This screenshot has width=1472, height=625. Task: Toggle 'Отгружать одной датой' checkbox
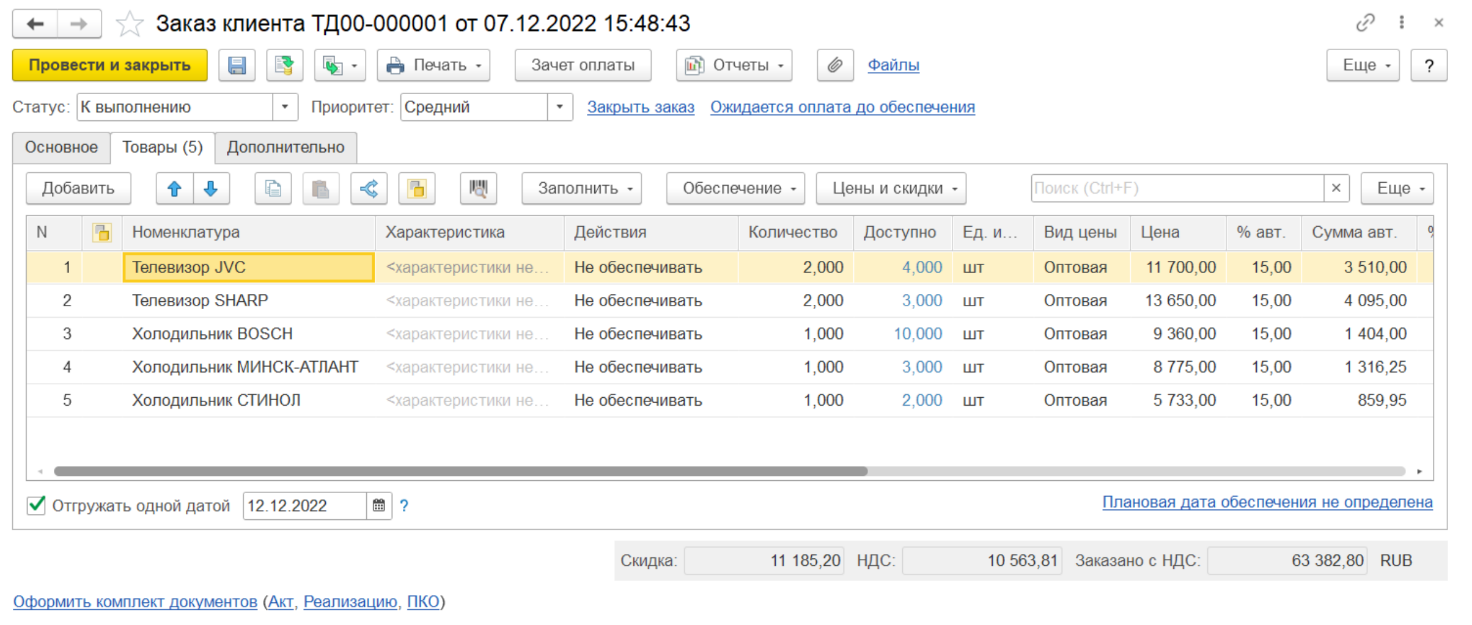(37, 506)
